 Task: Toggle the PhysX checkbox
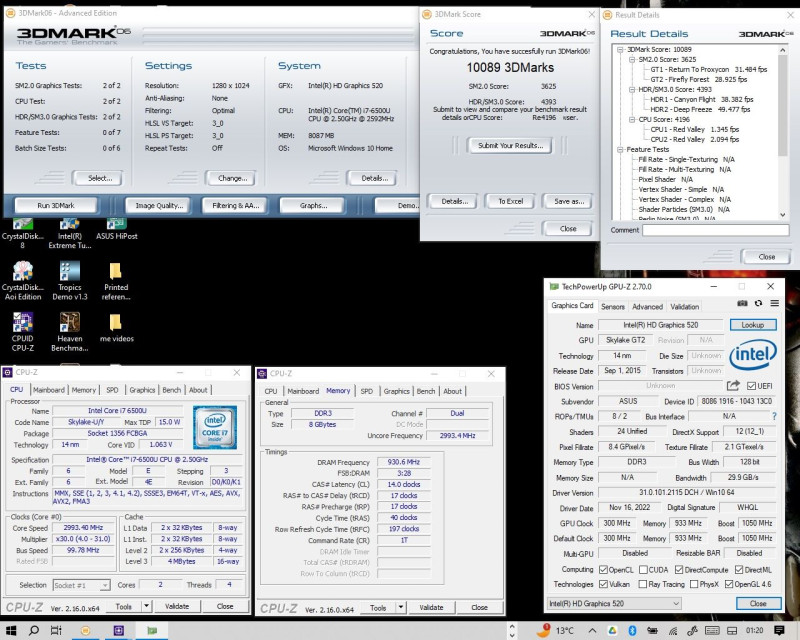694,584
